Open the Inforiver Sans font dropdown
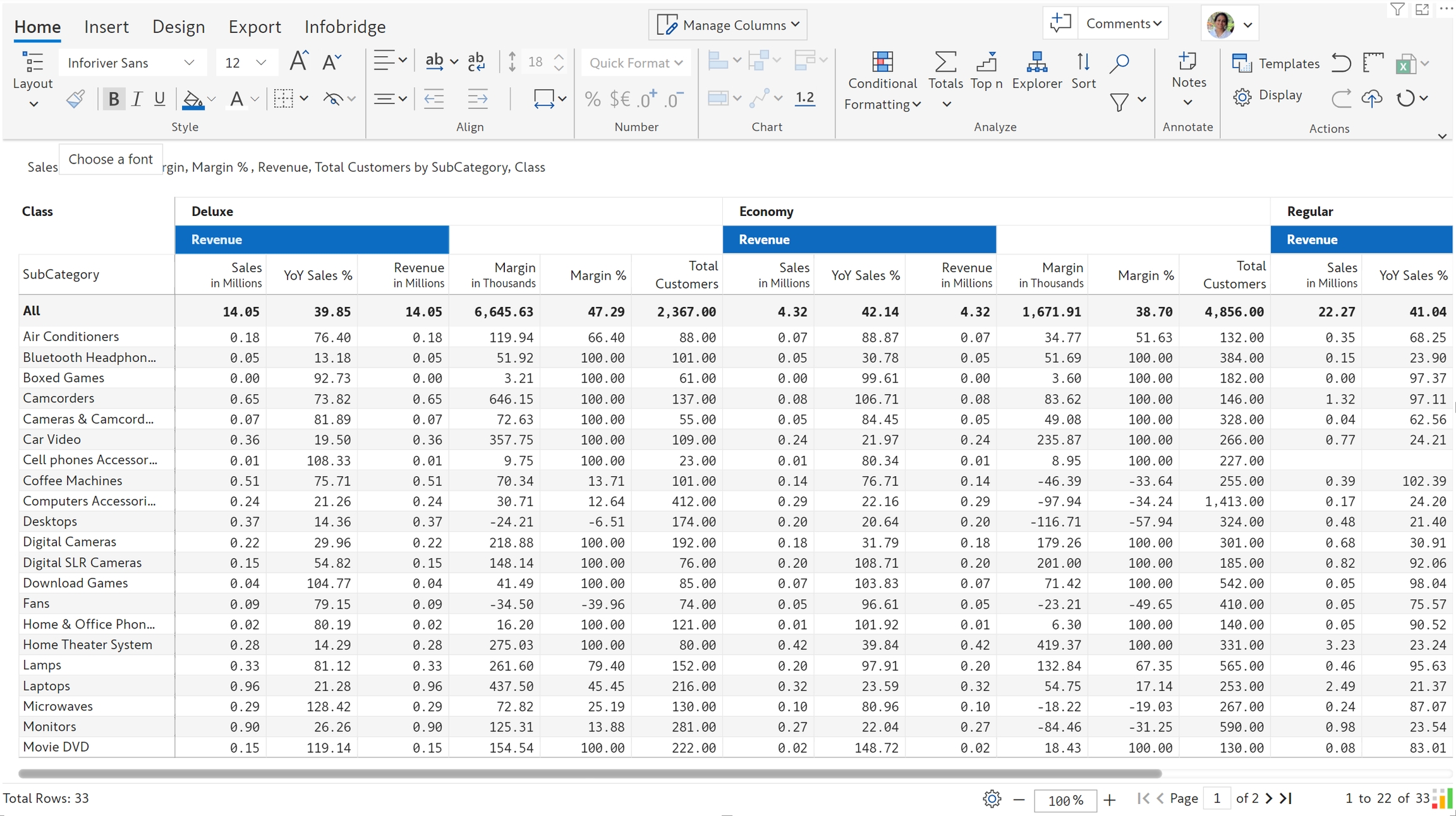The height and width of the screenshot is (816, 1456). 131,63
